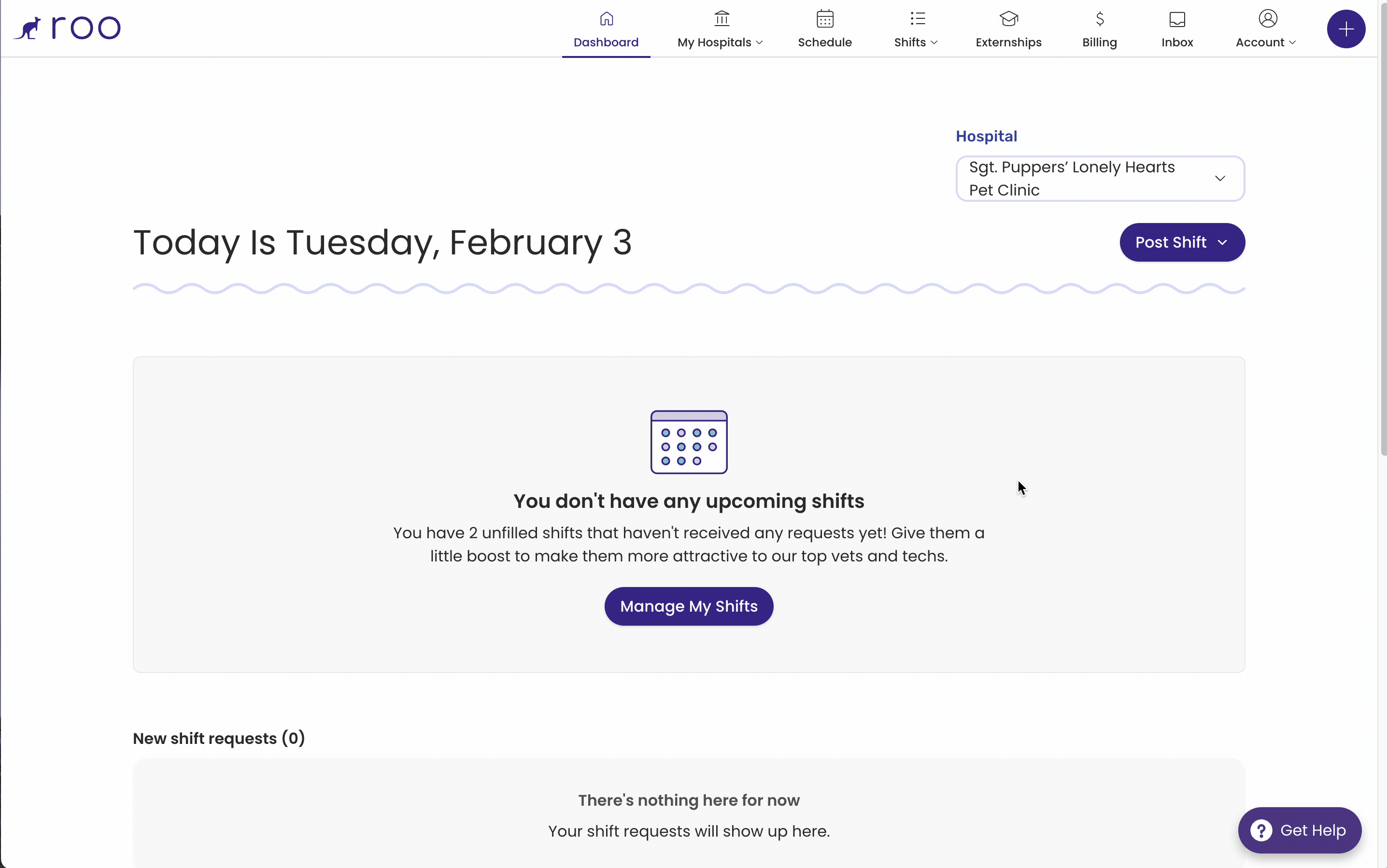Click the Post Shift button
1387x868 pixels.
pyautogui.click(x=1182, y=242)
